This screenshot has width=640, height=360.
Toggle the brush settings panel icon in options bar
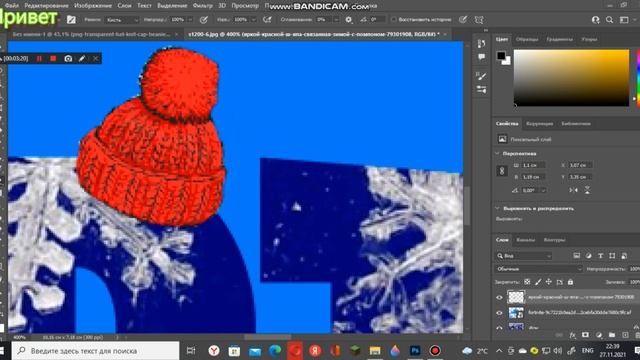71,20
